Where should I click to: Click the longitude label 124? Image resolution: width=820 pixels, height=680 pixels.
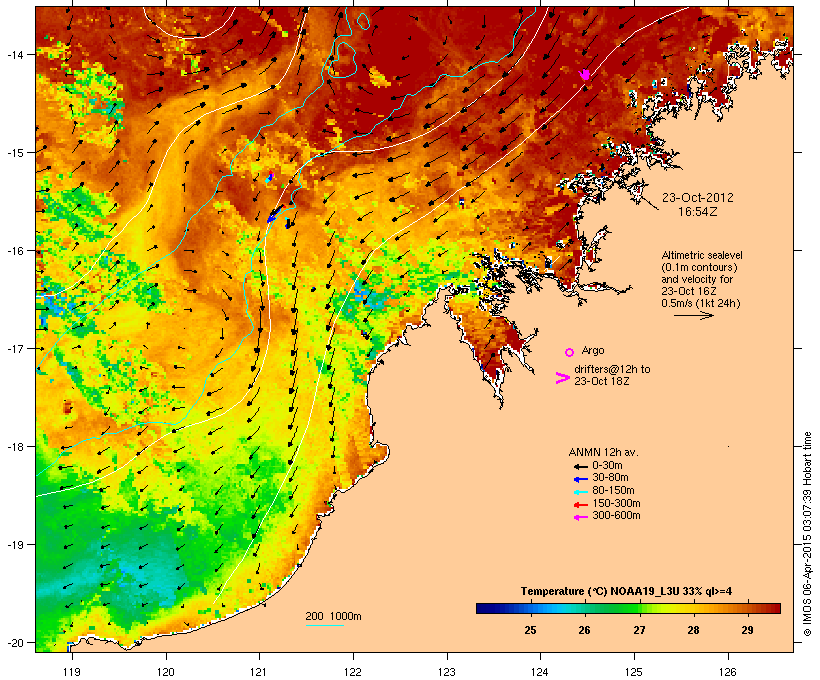[540, 672]
